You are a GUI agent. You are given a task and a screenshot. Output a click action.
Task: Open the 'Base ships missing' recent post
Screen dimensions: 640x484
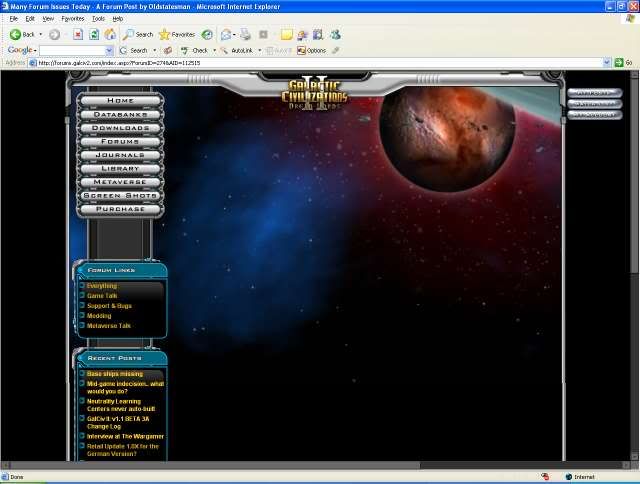pyautogui.click(x=115, y=374)
